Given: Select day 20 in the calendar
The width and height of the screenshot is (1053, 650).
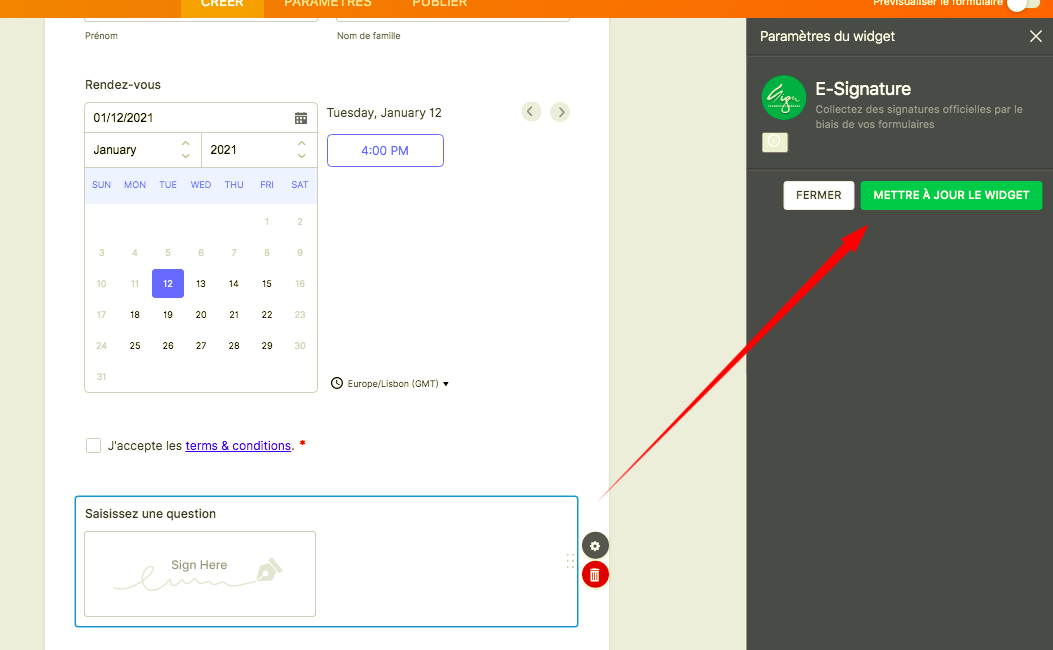Looking at the screenshot, I should coord(201,314).
